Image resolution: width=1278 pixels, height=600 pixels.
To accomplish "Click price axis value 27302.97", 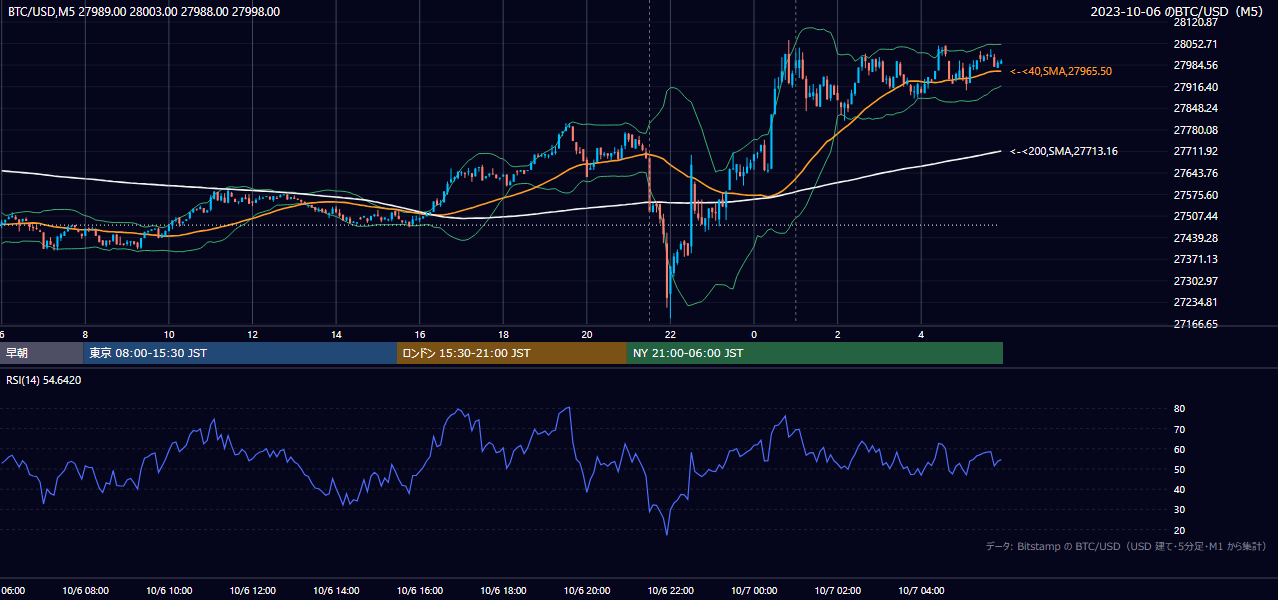I will (1195, 281).
